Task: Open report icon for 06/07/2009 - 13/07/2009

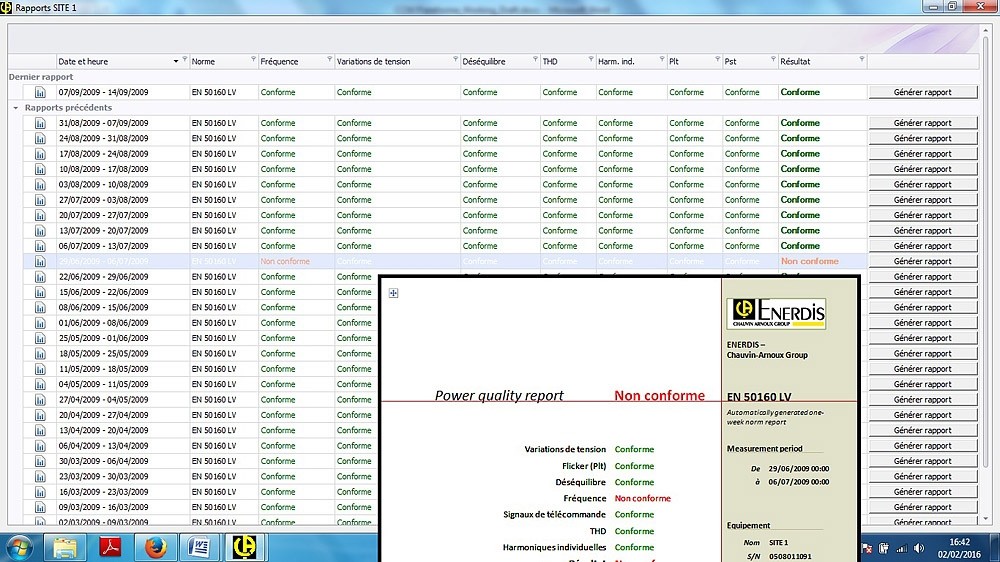Action: coord(40,246)
